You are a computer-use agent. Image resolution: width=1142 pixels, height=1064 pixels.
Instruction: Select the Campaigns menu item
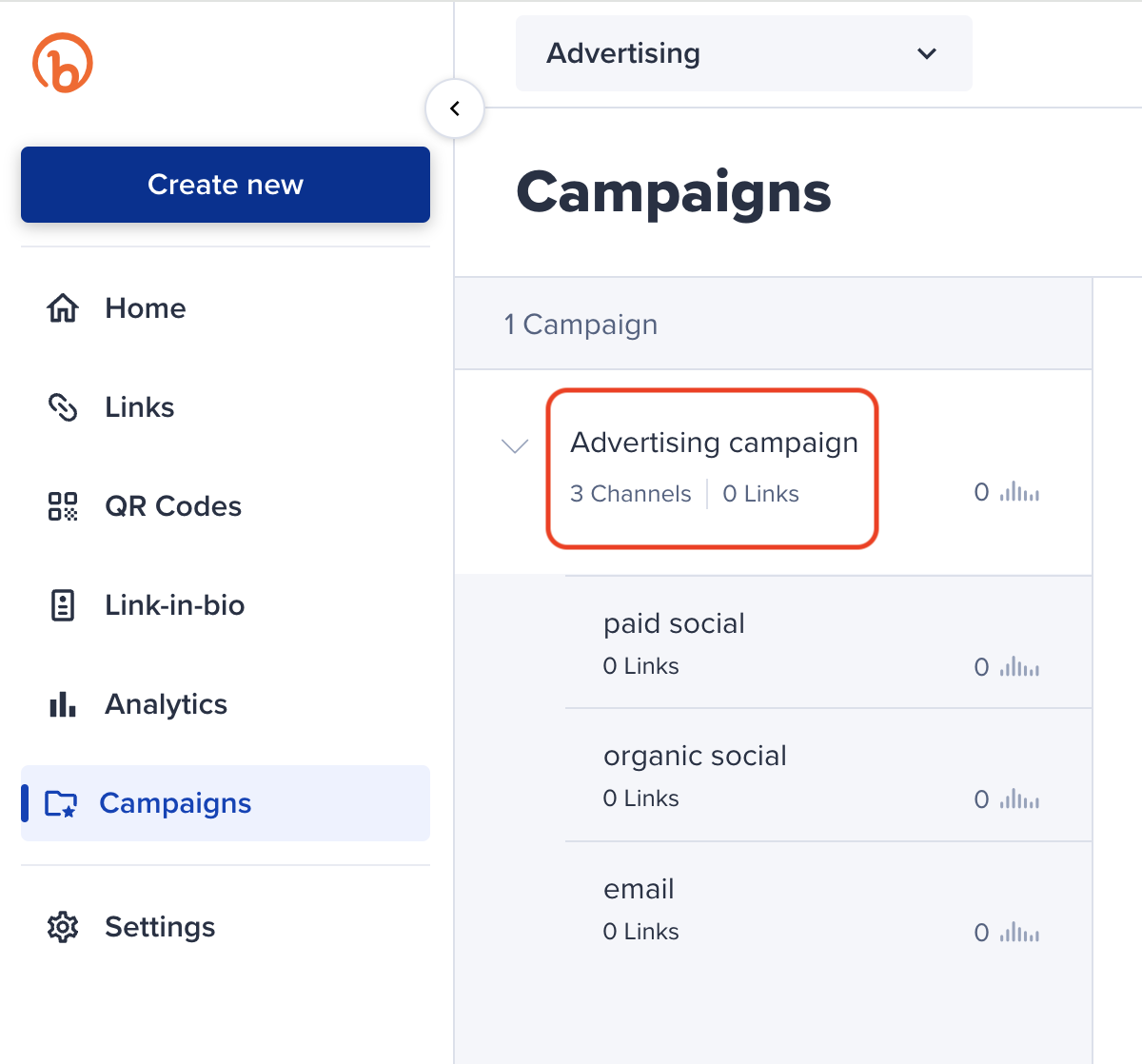pyautogui.click(x=175, y=803)
